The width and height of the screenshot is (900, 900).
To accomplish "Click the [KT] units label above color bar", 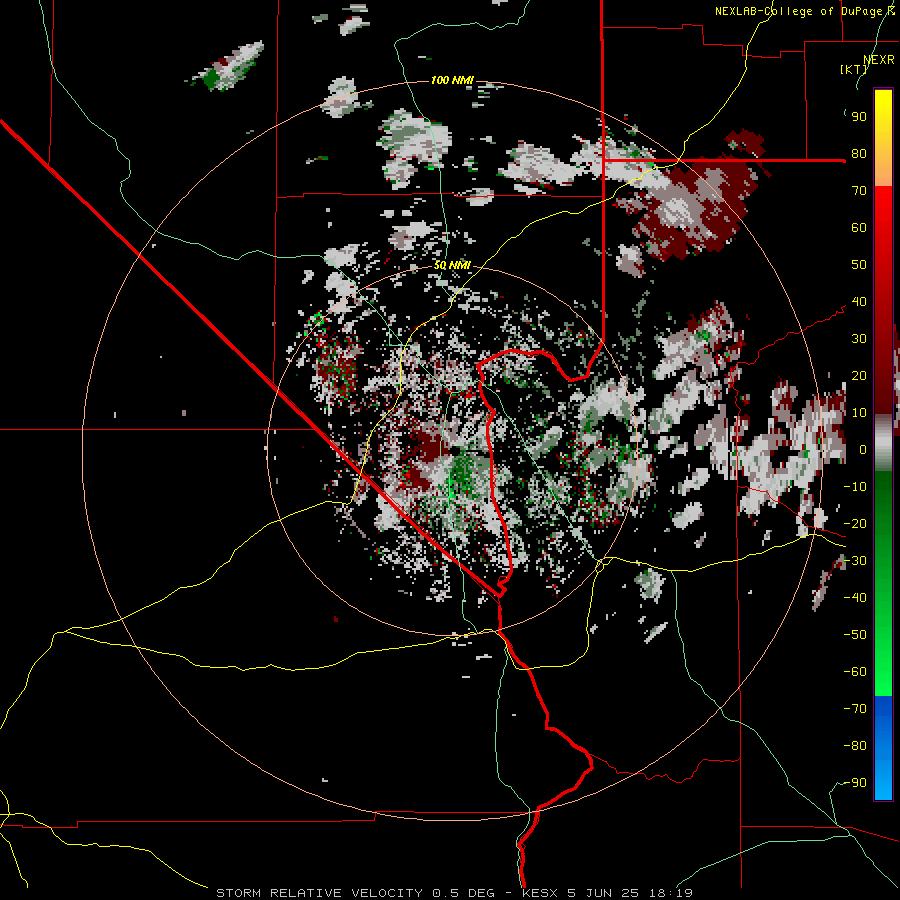I will tap(854, 69).
